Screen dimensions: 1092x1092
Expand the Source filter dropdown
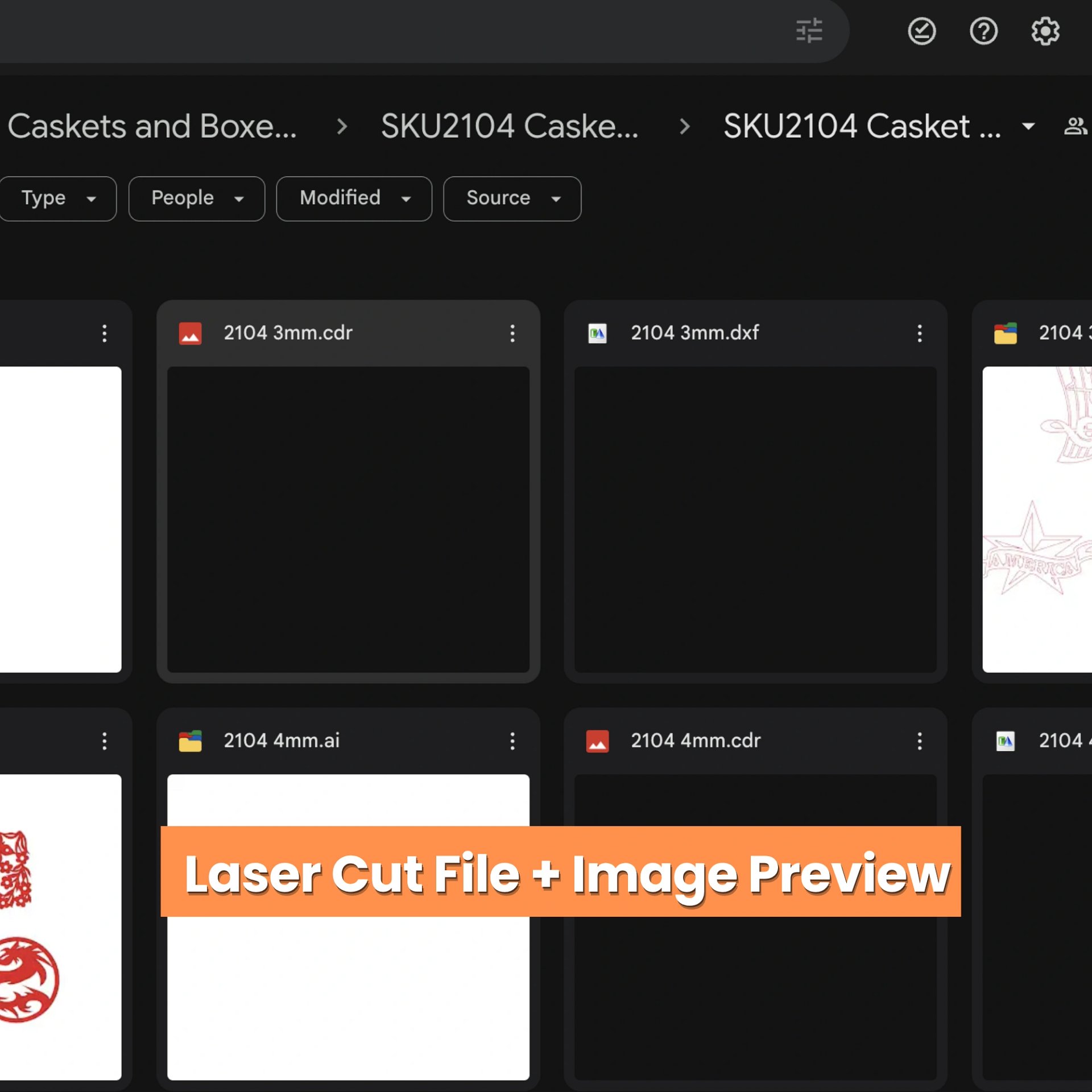[512, 198]
